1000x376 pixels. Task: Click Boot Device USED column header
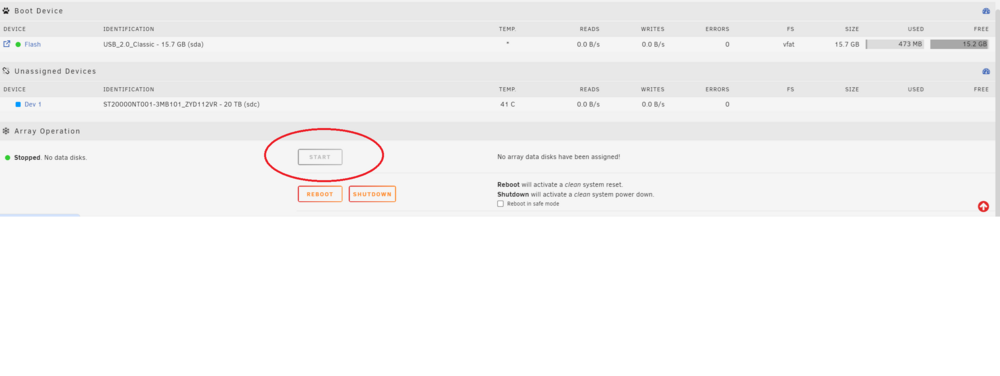[916, 29]
